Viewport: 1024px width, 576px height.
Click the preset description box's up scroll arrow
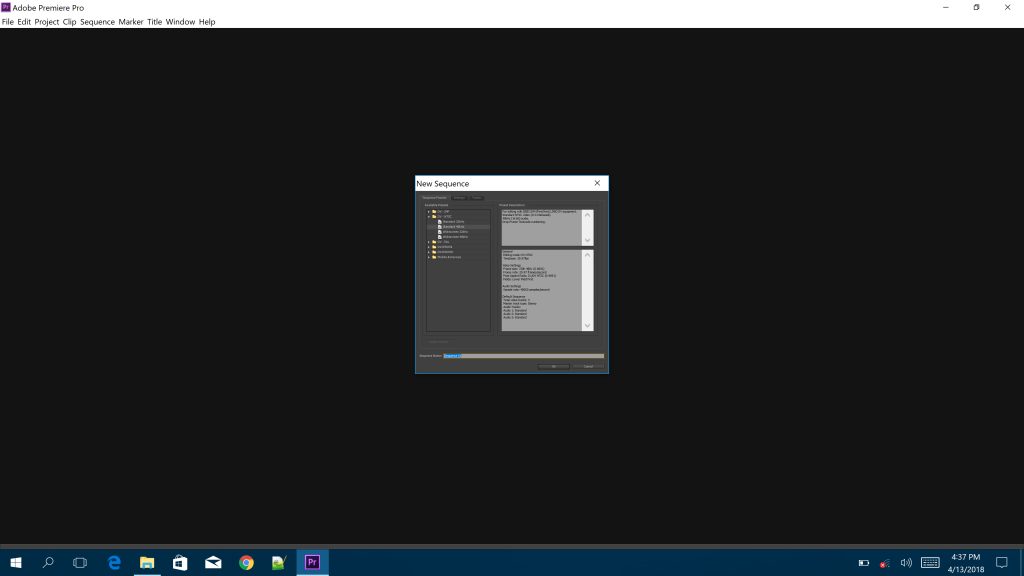[x=587, y=216]
